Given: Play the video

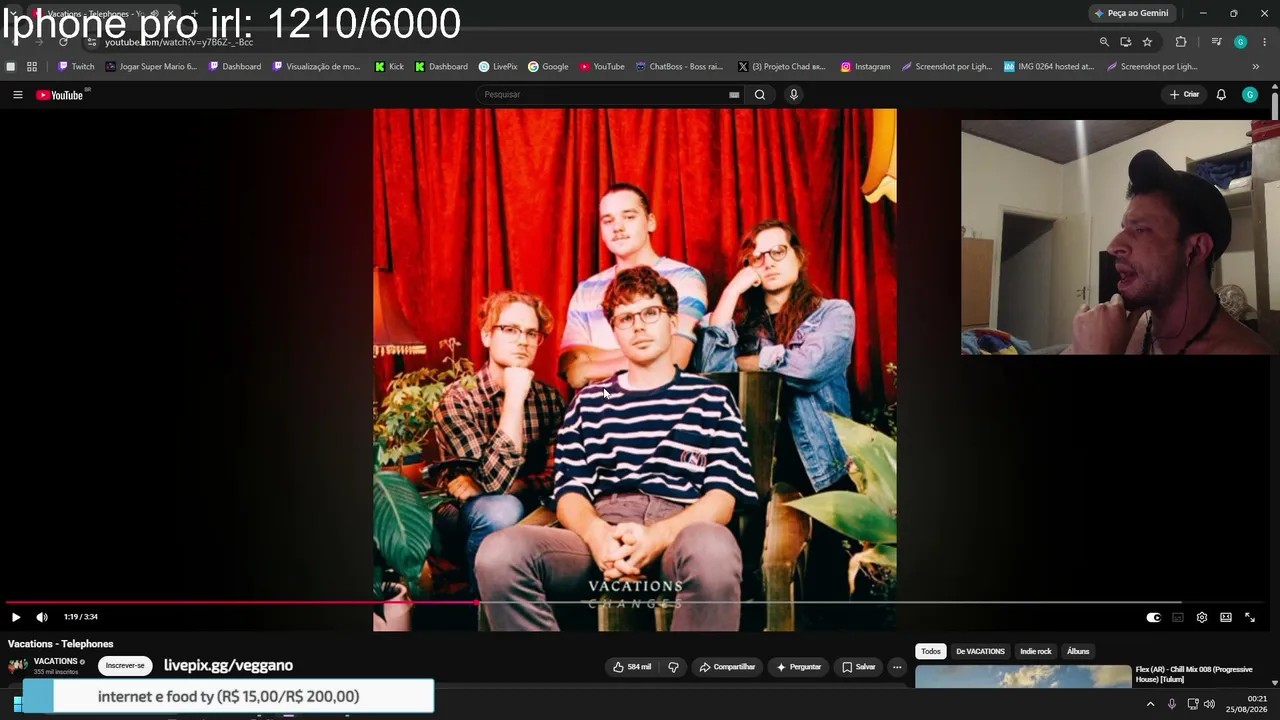Looking at the screenshot, I should [16, 617].
